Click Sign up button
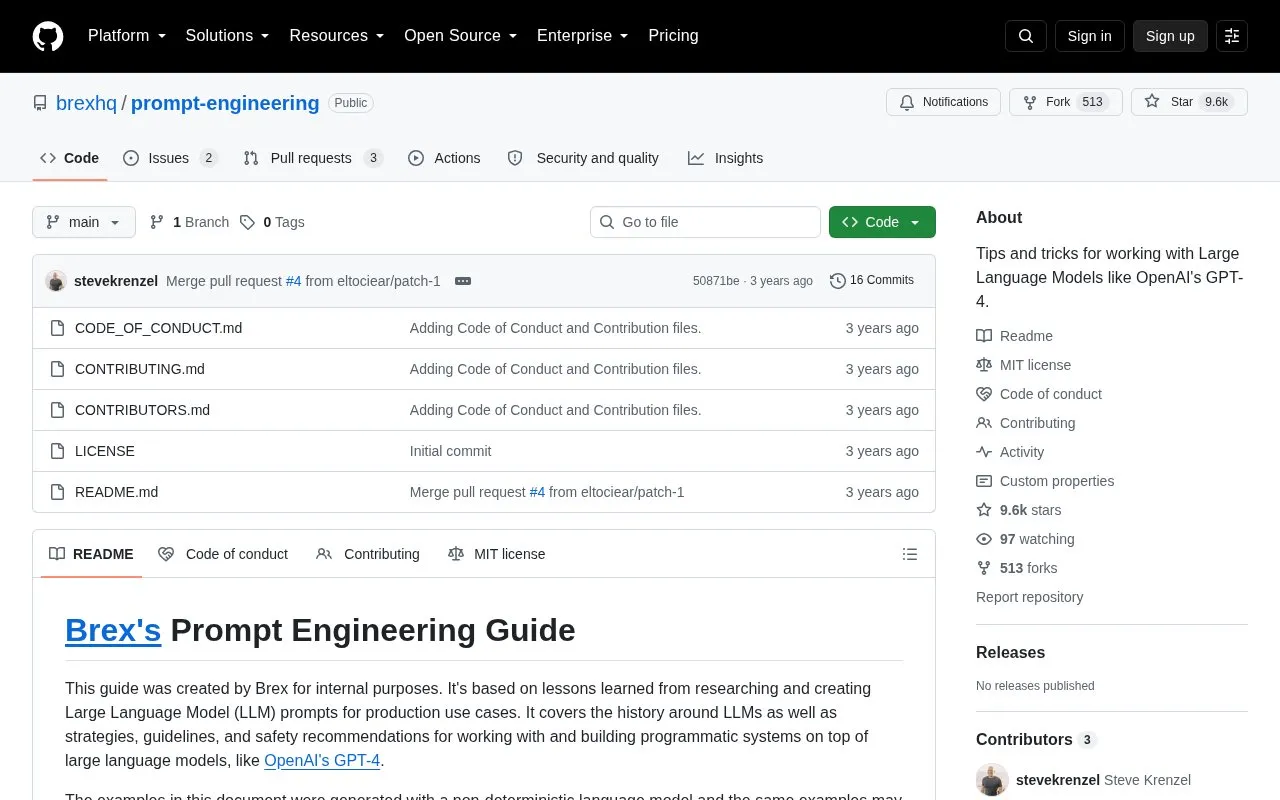Screen dimensions: 1280x800 [1170, 36]
